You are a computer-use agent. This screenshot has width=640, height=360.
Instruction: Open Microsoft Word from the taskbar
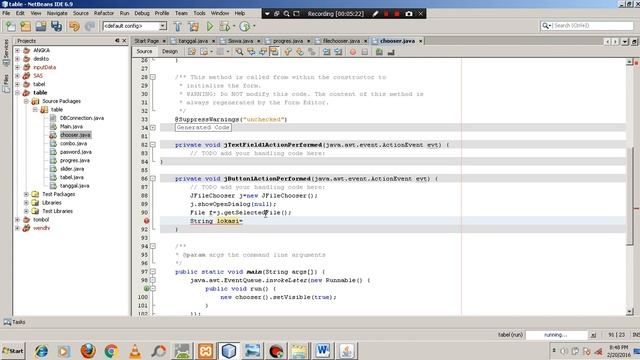[323, 351]
